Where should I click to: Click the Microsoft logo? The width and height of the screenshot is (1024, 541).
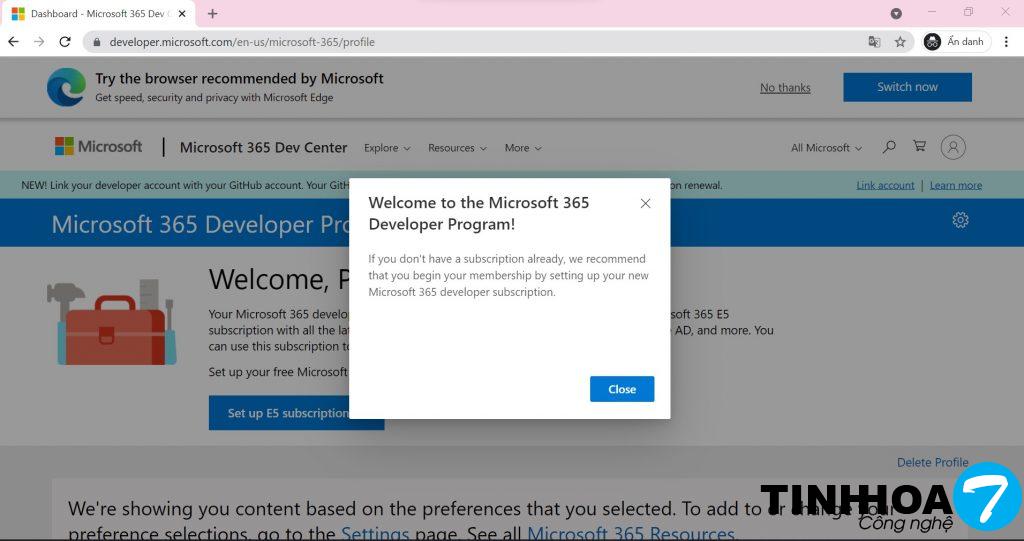[x=98, y=147]
